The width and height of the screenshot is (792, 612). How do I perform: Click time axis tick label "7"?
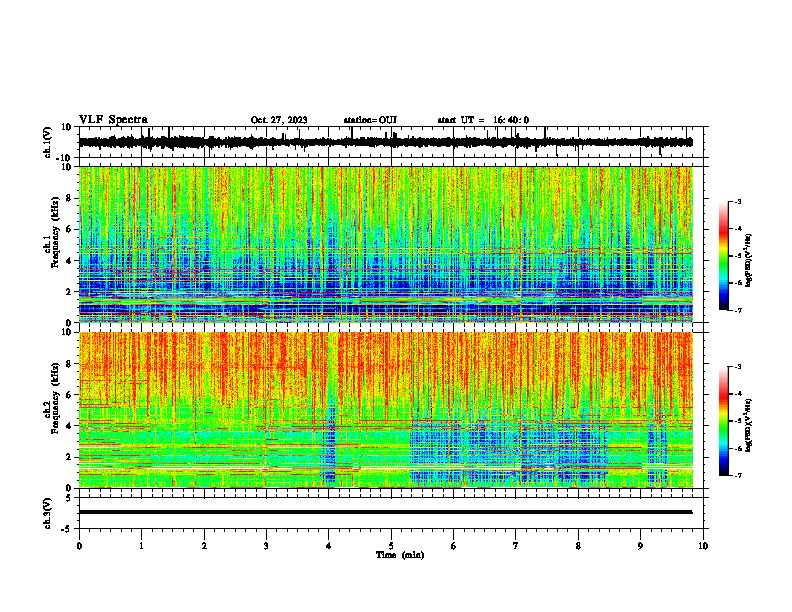(x=516, y=546)
